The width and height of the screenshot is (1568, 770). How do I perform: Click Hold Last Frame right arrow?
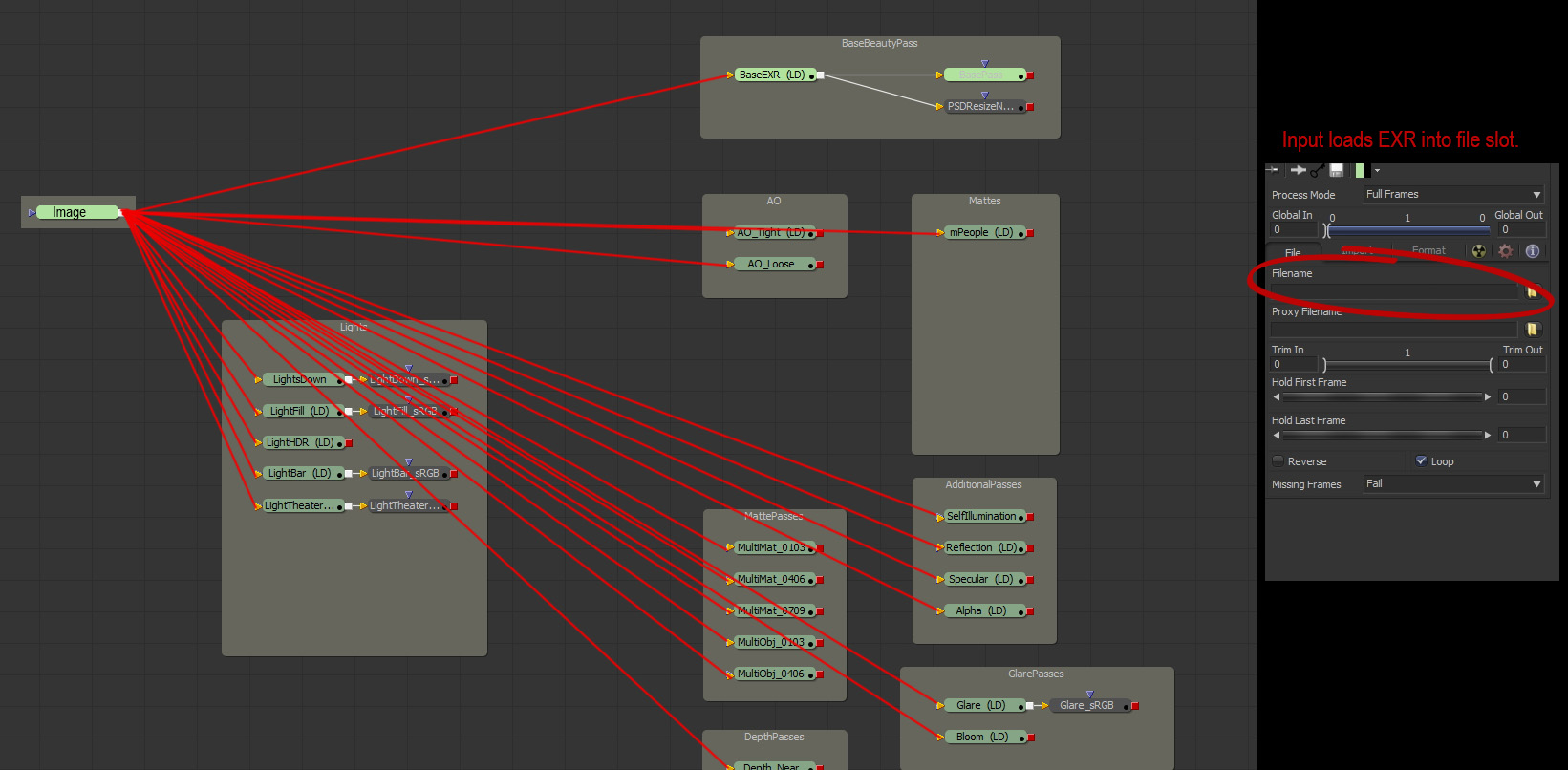1488,435
